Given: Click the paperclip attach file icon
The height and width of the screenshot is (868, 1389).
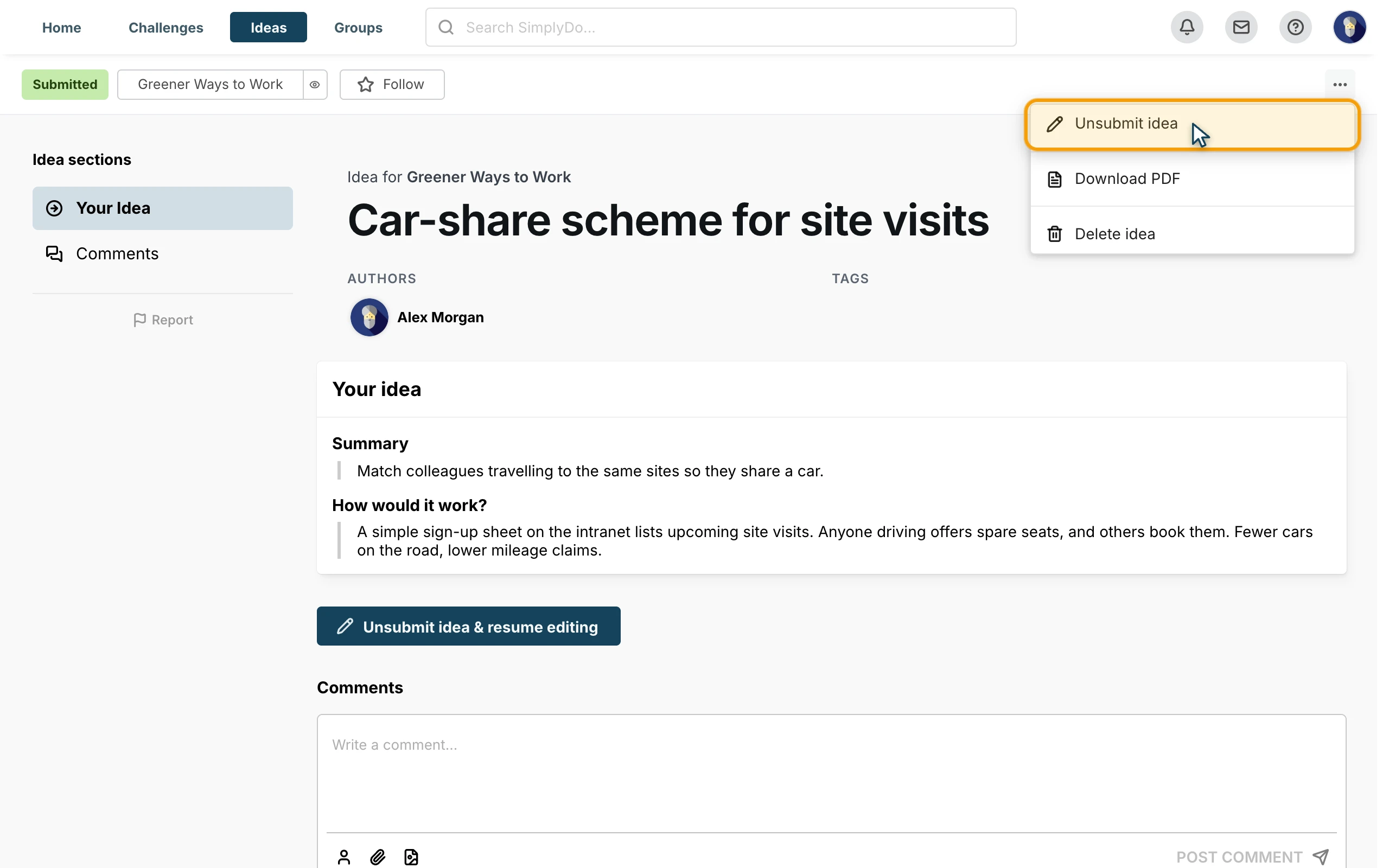Looking at the screenshot, I should tap(377, 857).
